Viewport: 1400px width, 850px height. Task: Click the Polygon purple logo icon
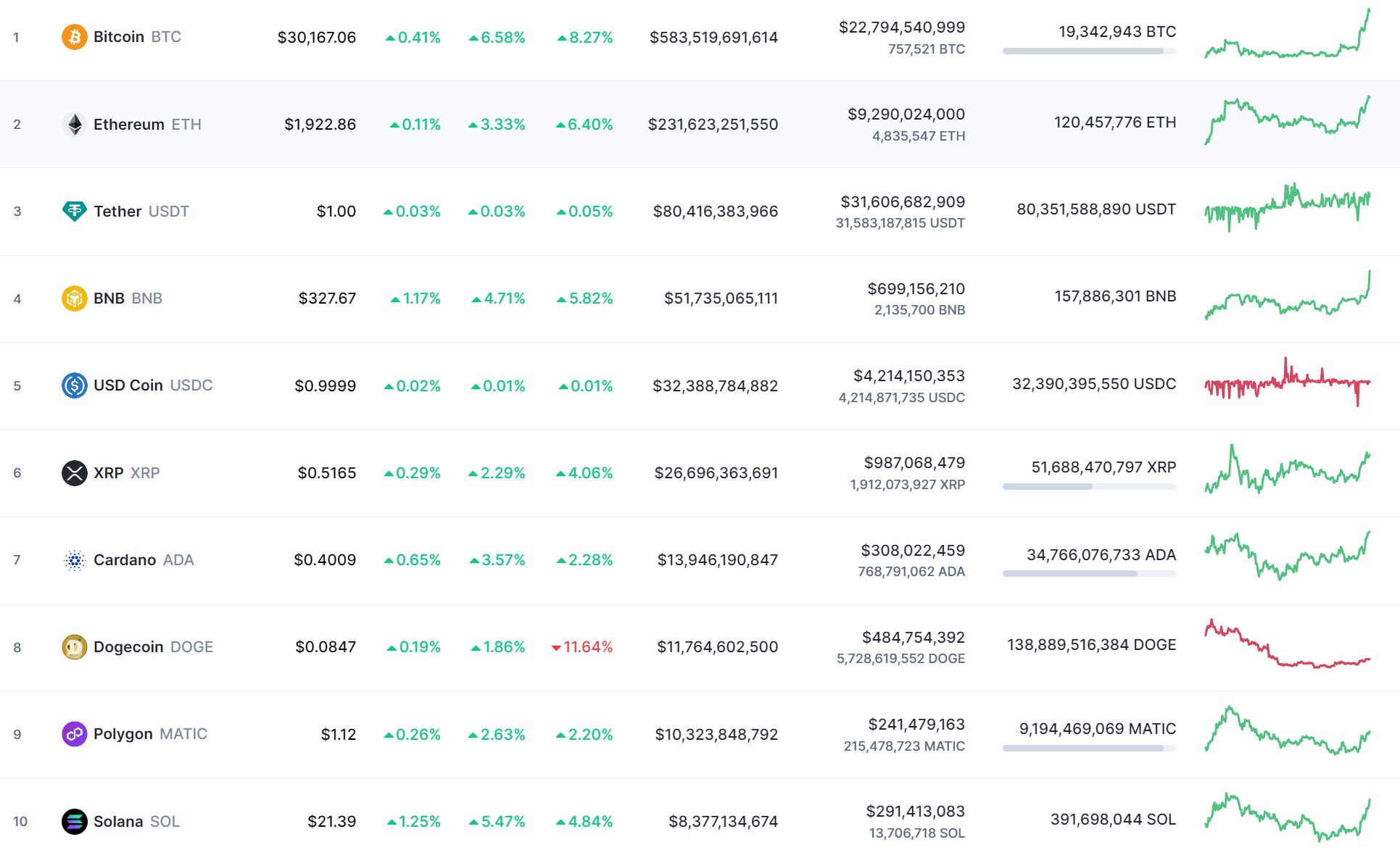(x=74, y=734)
